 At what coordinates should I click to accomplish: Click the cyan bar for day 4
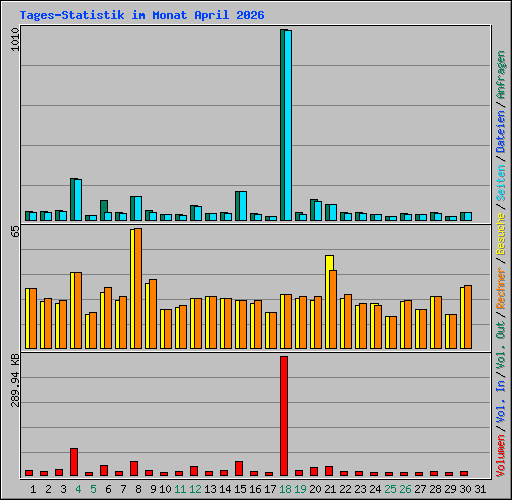click(78, 200)
